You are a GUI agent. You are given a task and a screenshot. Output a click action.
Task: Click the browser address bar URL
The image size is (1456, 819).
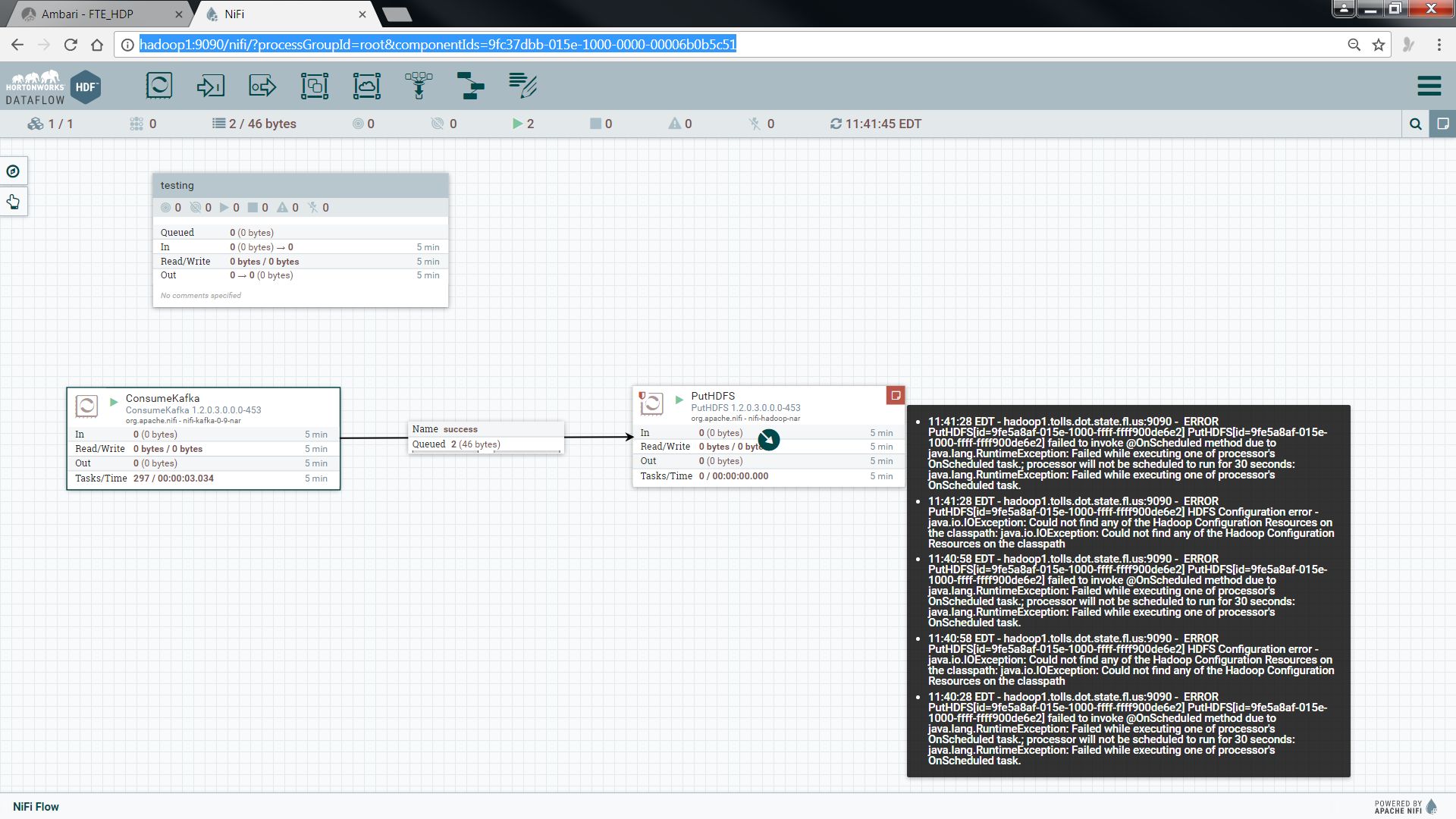438,45
